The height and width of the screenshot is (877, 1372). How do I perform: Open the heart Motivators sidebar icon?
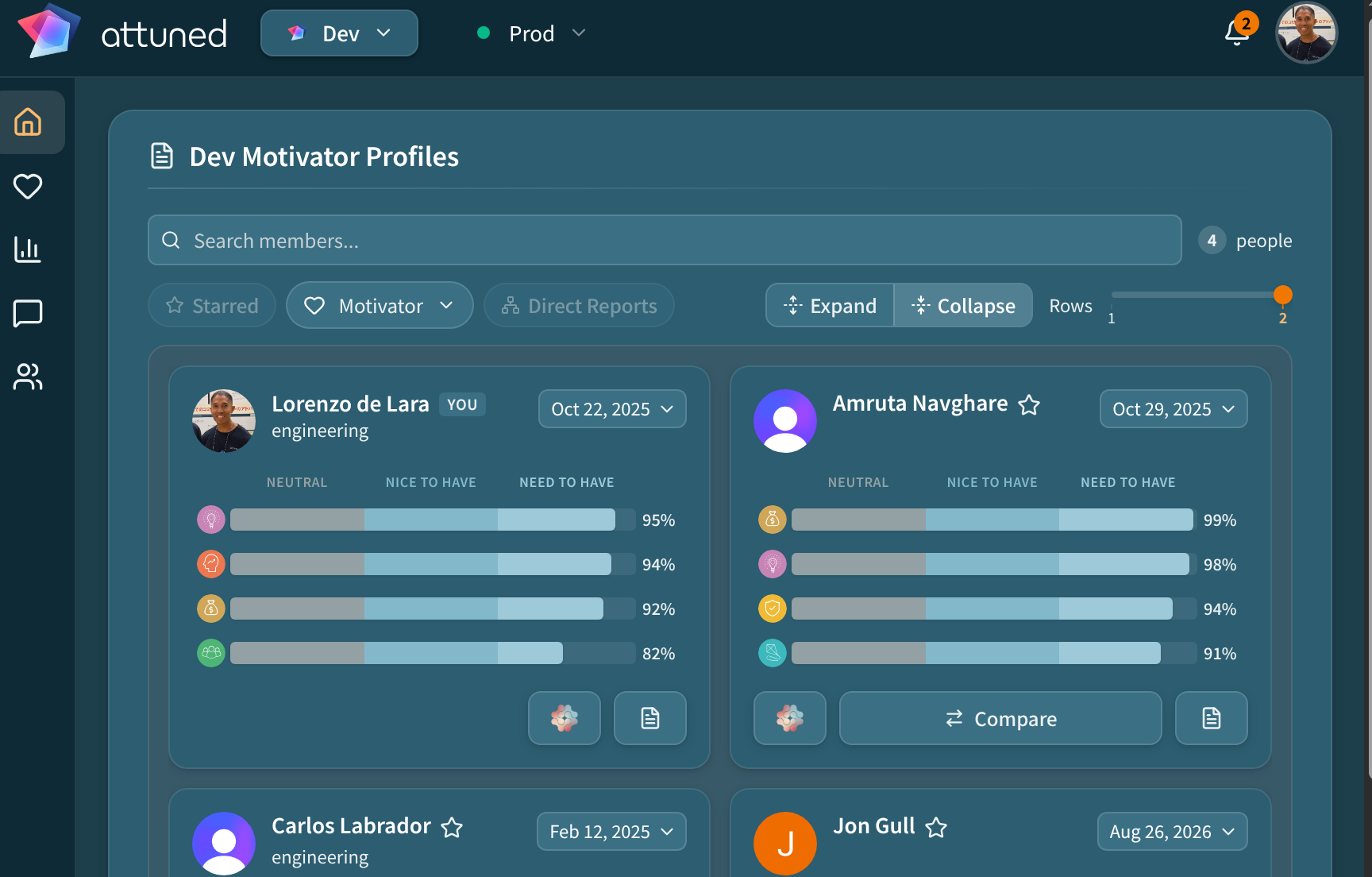click(x=28, y=187)
